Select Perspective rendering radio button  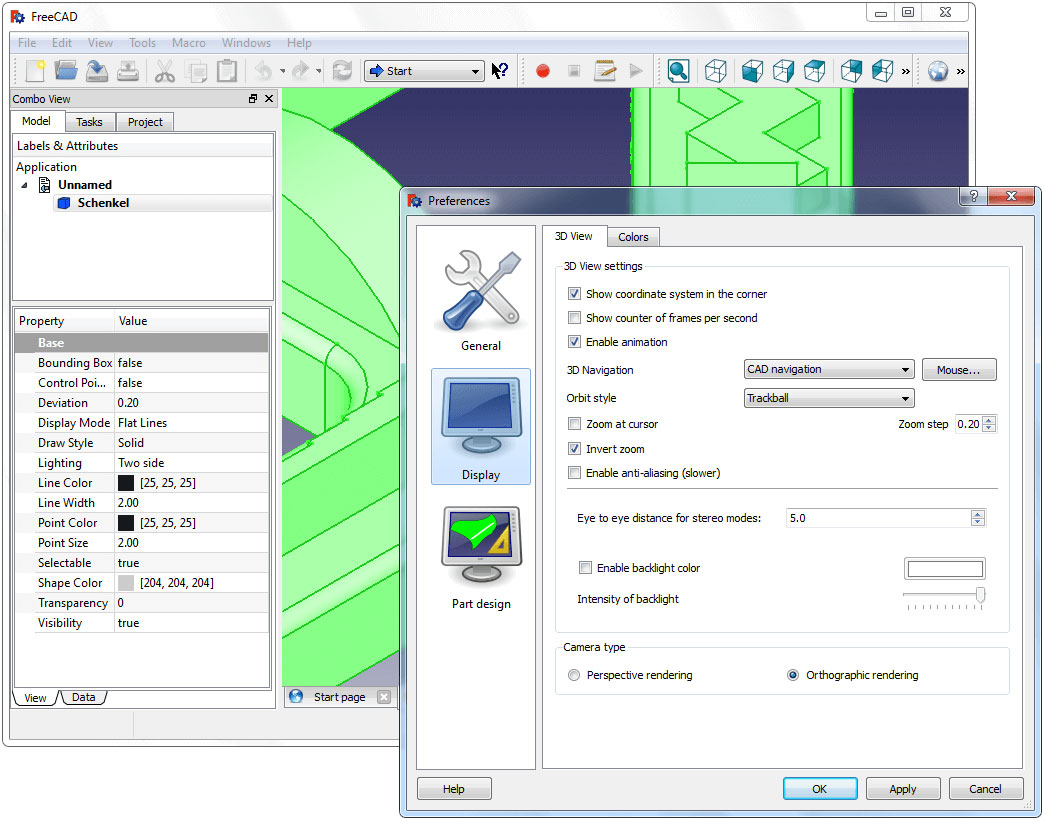574,675
